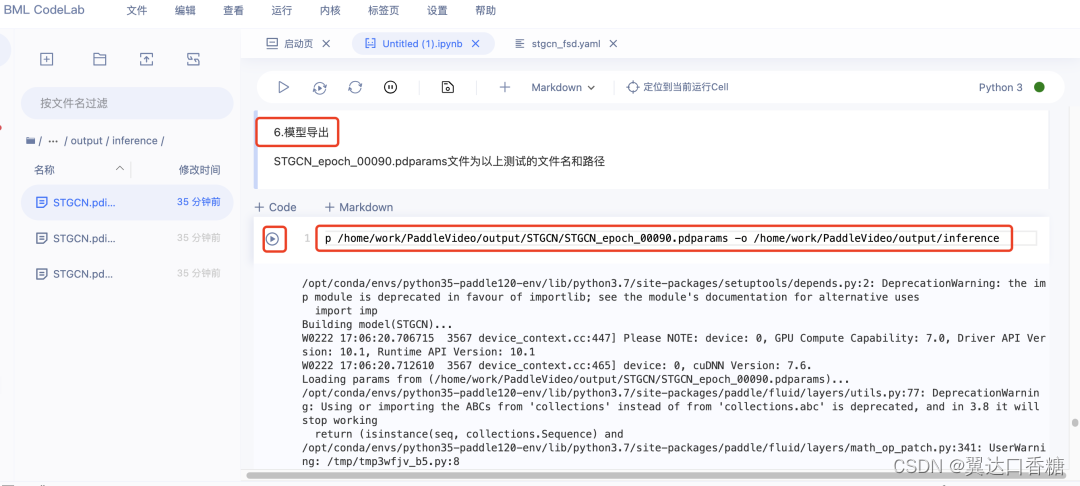Screen dimensions: 1080x486
Task: Switch to the 启动页 tab
Action: [x=298, y=43]
